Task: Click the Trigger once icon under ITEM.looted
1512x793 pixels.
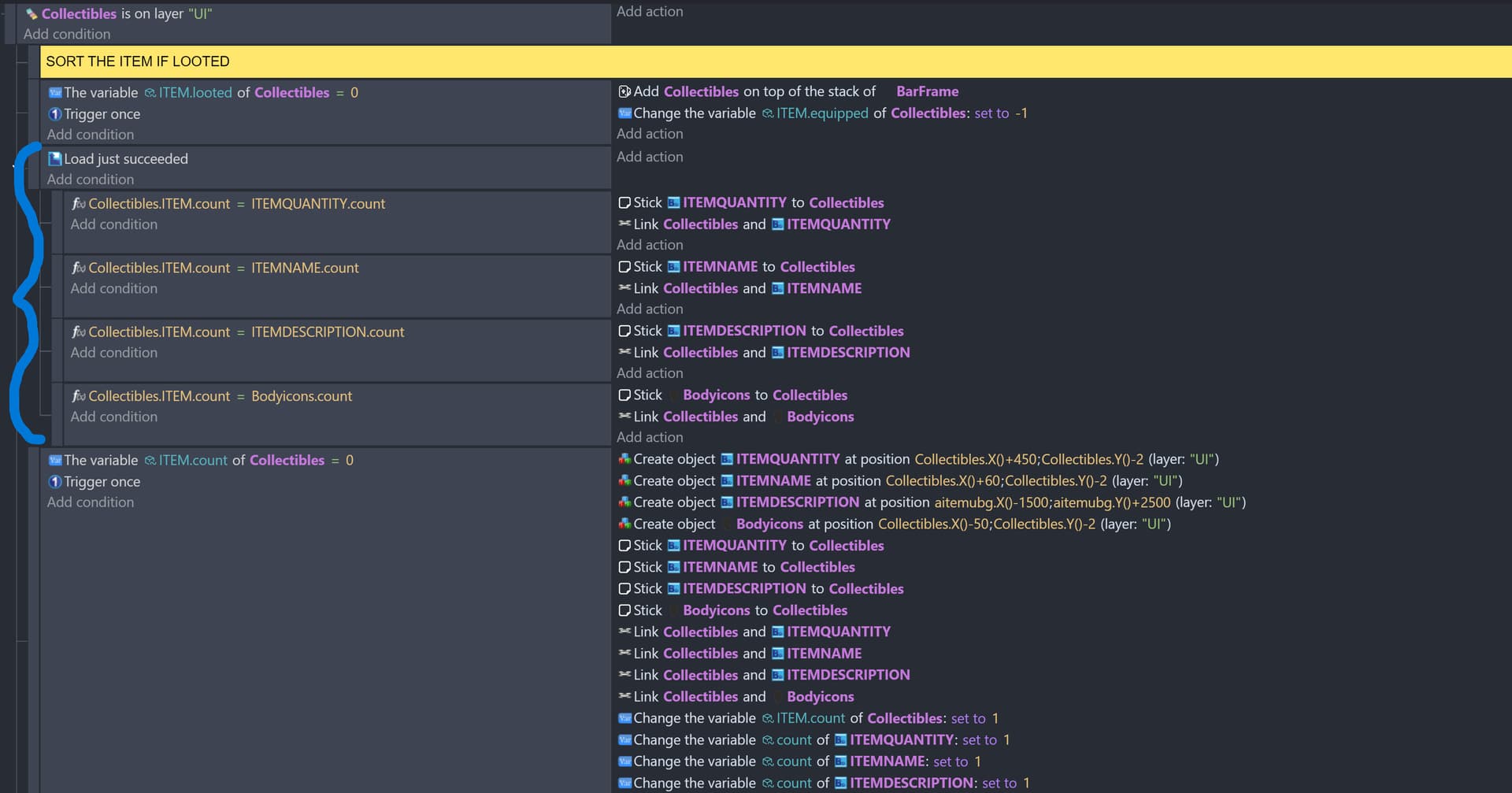Action: click(55, 114)
